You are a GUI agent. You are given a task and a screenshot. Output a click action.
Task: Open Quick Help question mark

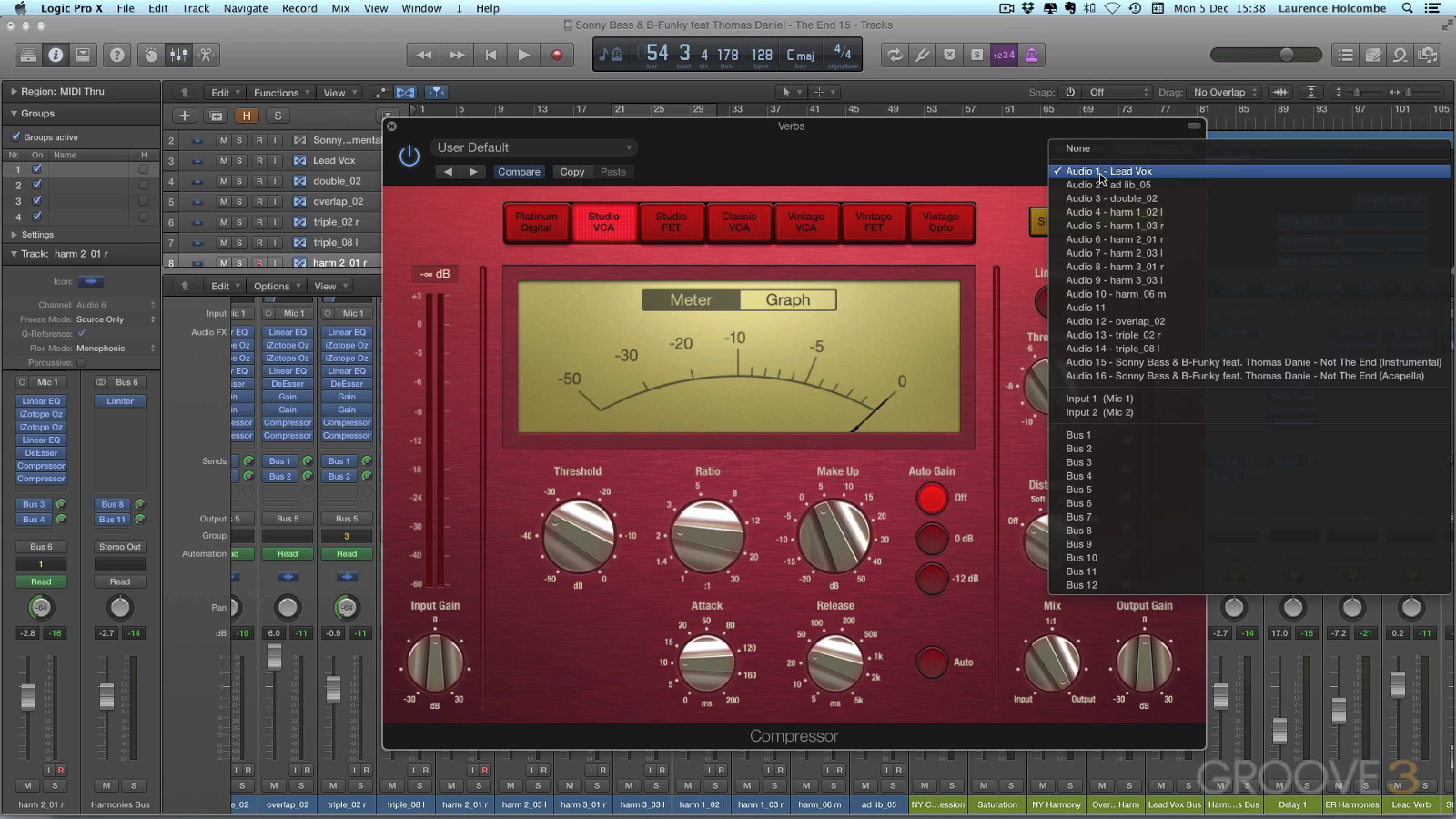117,55
